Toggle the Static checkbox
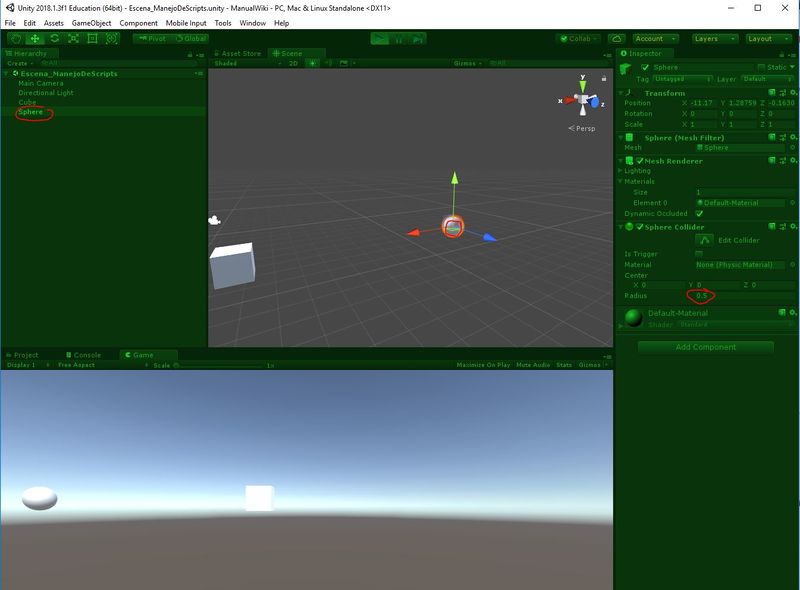Image resolution: width=800 pixels, height=590 pixels. [x=761, y=67]
